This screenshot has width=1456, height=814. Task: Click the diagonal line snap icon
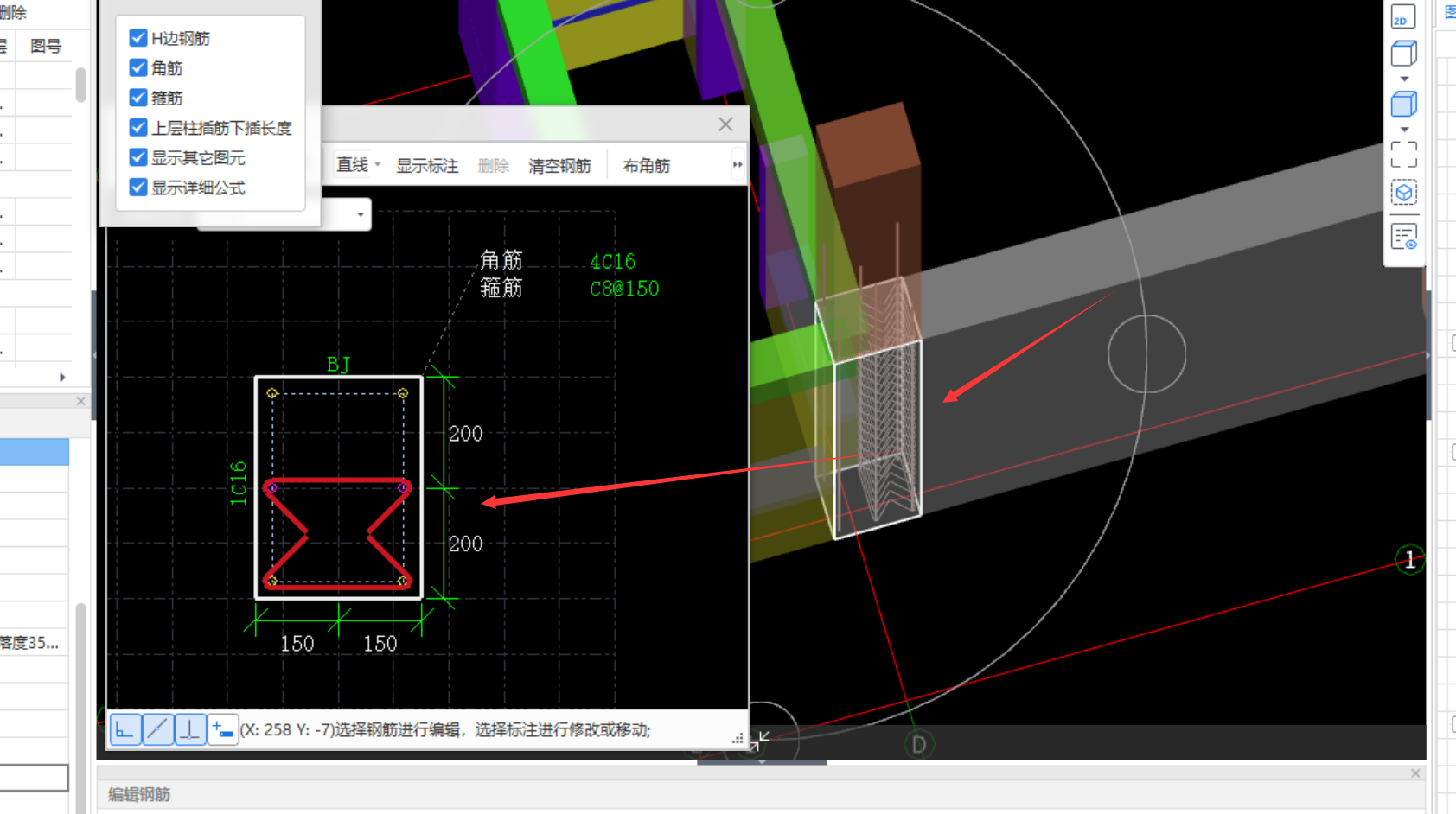[x=158, y=729]
